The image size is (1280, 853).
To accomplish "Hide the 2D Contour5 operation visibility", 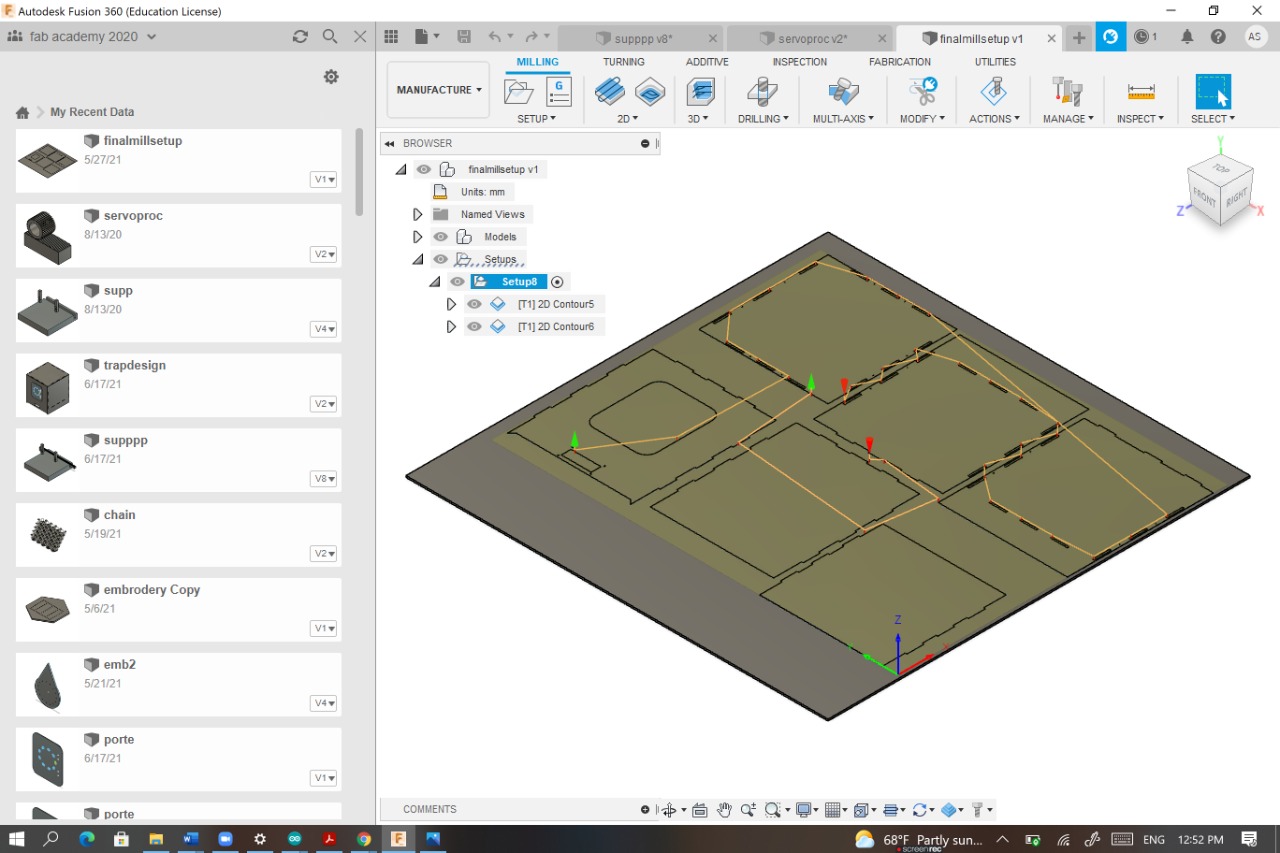I will click(x=474, y=304).
